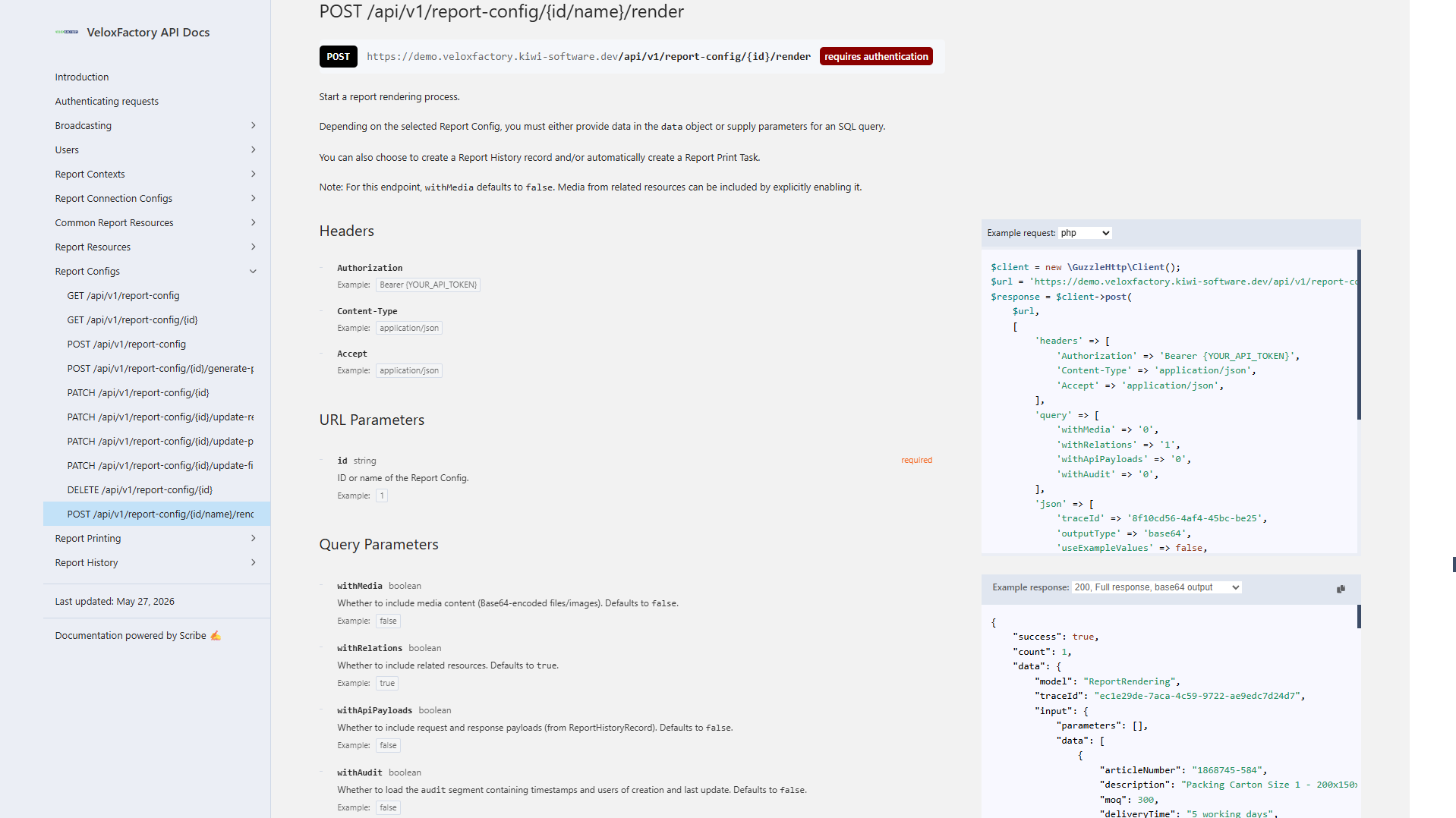This screenshot has height=818, width=1456.
Task: Select POST /api/v1/report-config endpoint
Action: tap(127, 344)
